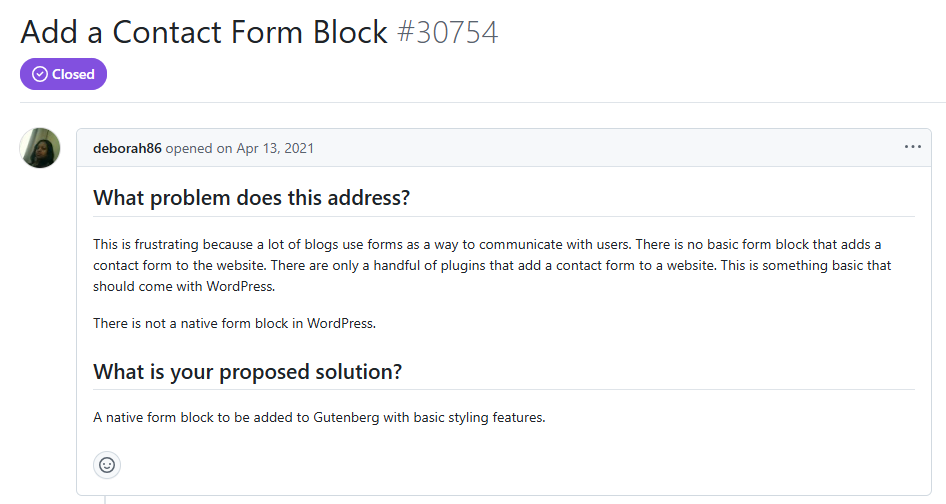
Task: Click the heading What is your proposed solution?
Action: [x=247, y=372]
